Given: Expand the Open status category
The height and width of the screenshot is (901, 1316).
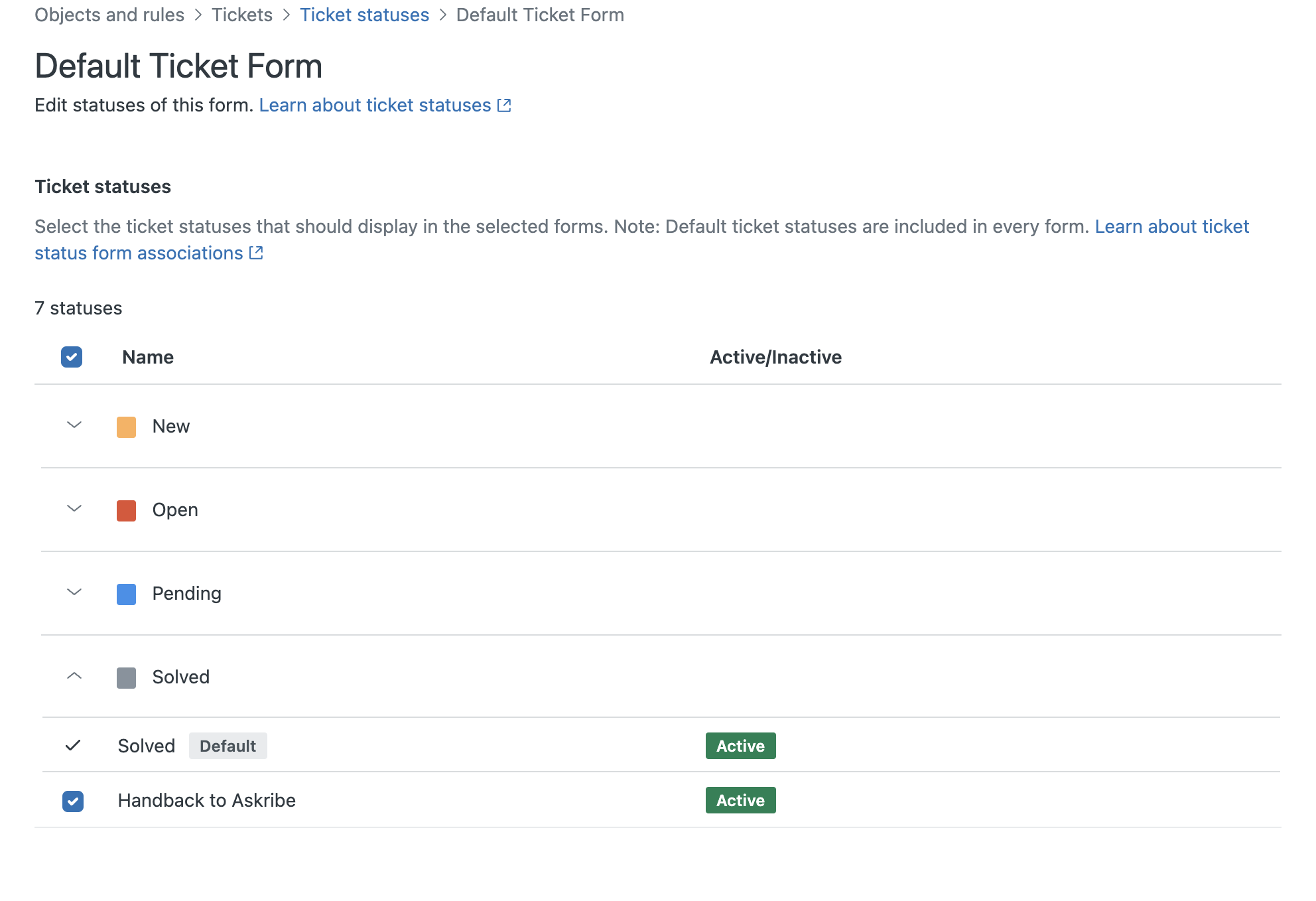Looking at the screenshot, I should 74,509.
